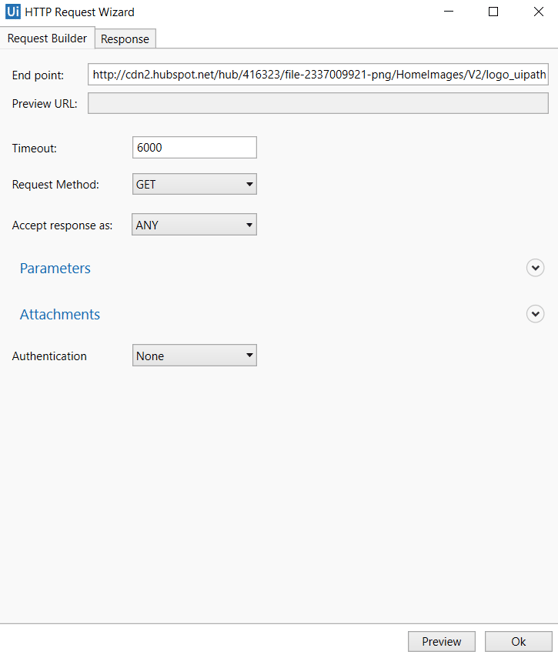Image resolution: width=558 pixels, height=658 pixels.
Task: Minimize the HTTP Request Wizard window
Action: (449, 12)
